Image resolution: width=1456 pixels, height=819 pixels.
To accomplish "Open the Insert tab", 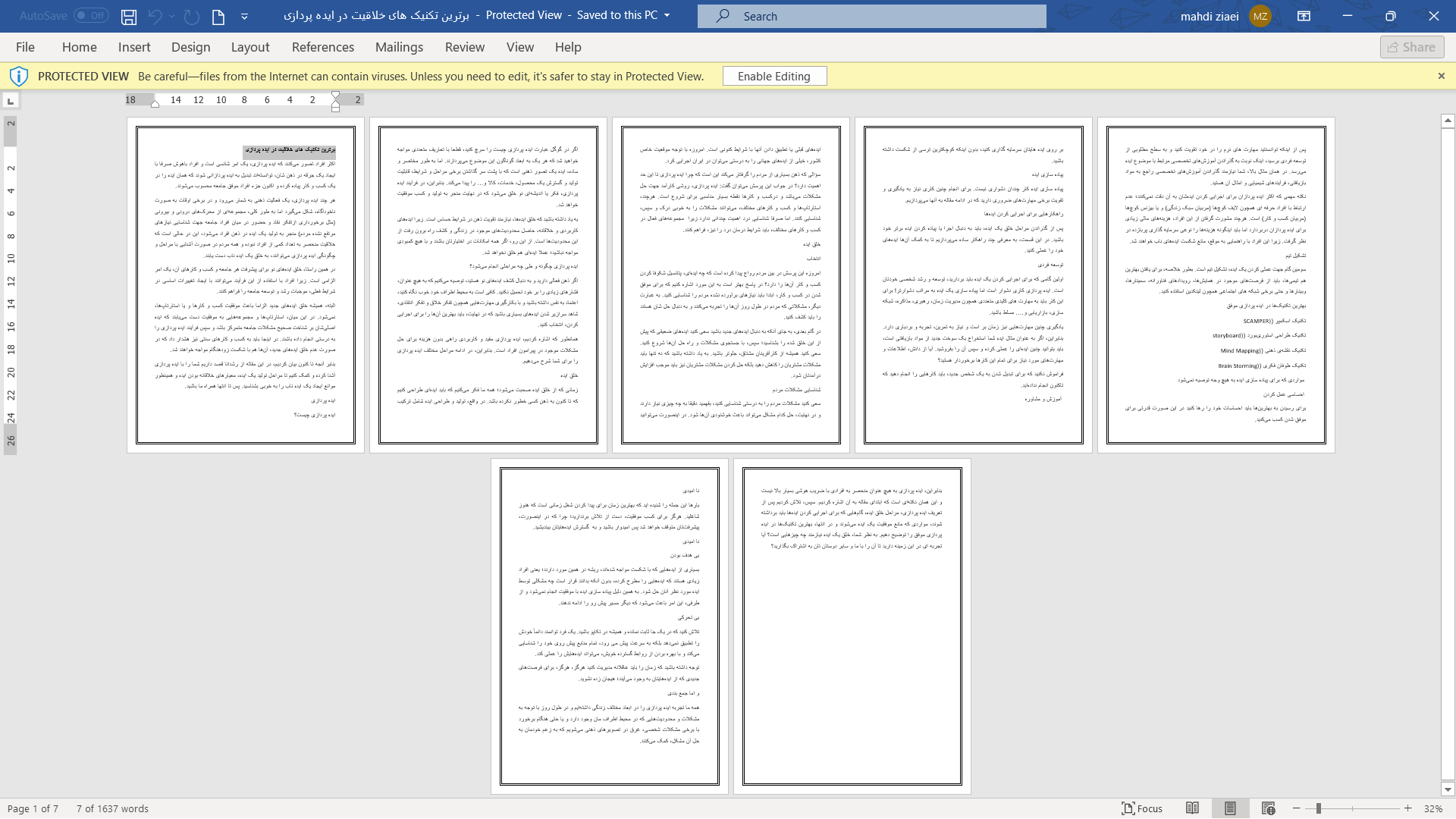I will [134, 47].
